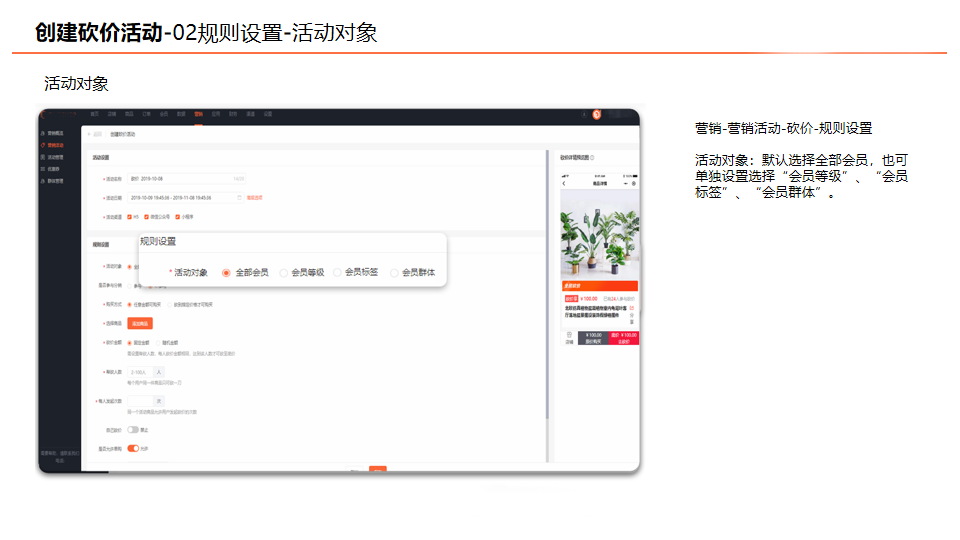Toggle the 微信公众号 channel checkbox
The width and height of the screenshot is (960, 540).
point(146,217)
